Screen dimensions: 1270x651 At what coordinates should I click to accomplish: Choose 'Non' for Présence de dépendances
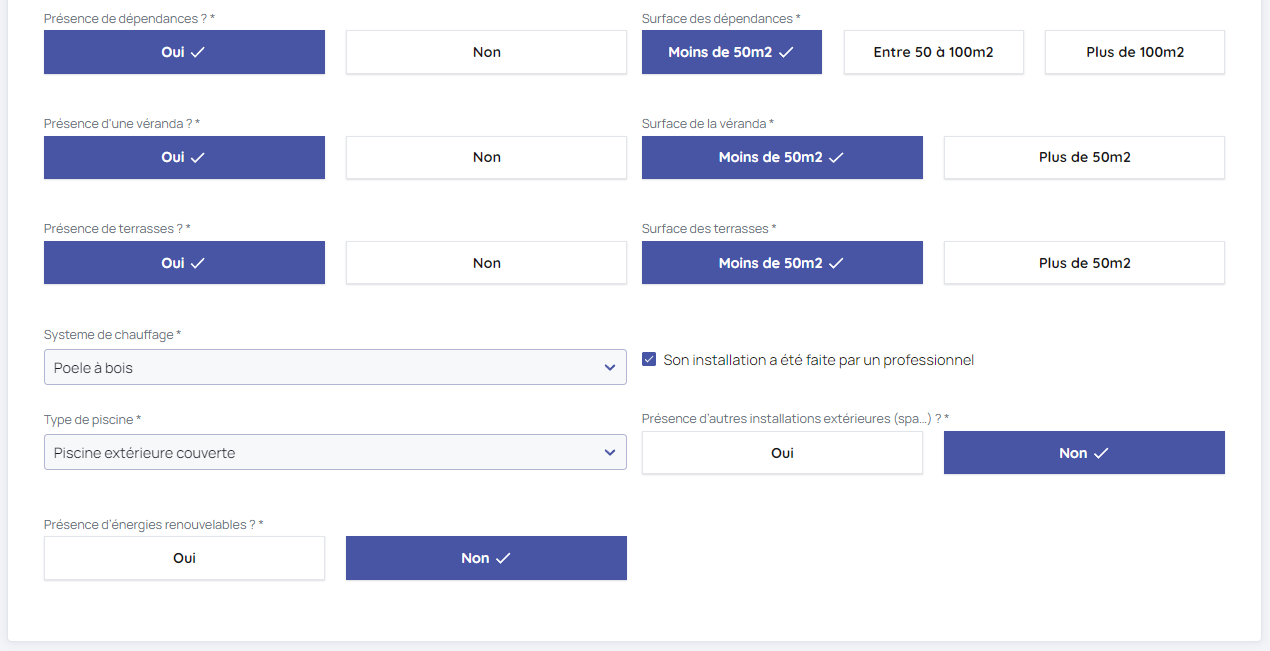486,52
